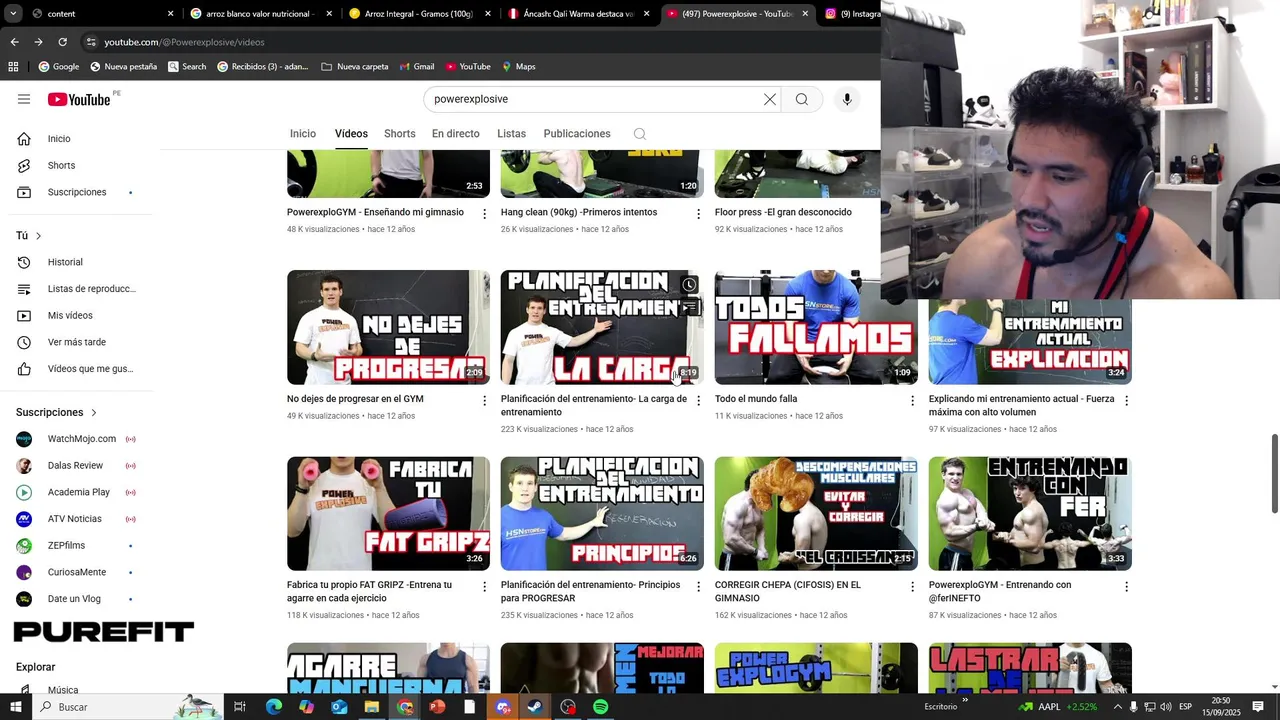Open Nueva carpeta bookmark folder
Screen dimensions: 1280x720
[355, 67]
